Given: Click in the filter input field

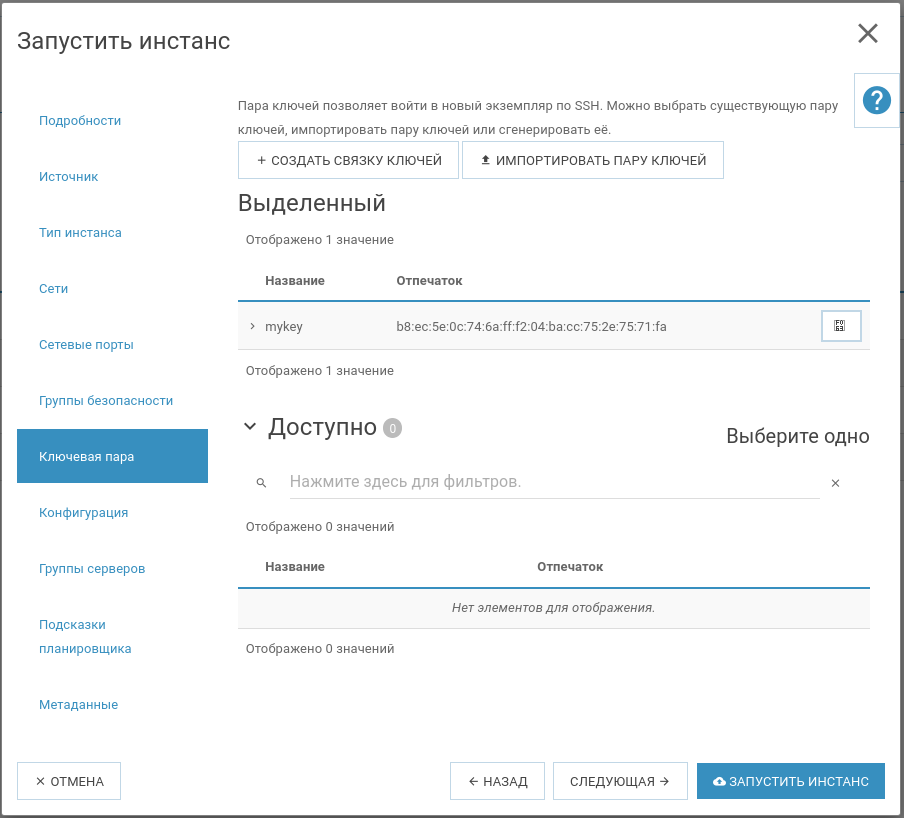Looking at the screenshot, I should click(553, 482).
